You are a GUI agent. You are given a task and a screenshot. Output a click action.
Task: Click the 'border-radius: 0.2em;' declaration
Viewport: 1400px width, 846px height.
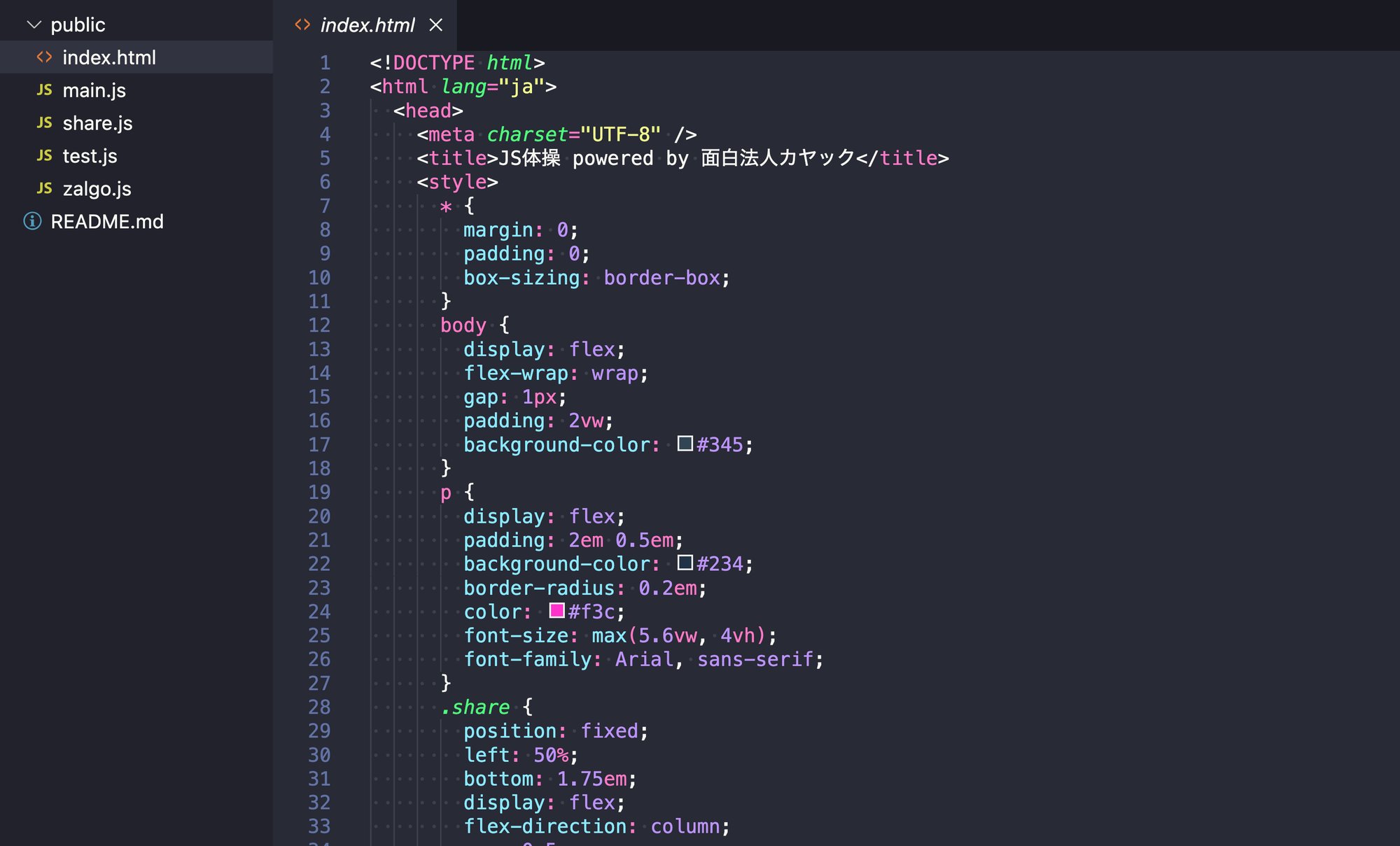point(585,588)
